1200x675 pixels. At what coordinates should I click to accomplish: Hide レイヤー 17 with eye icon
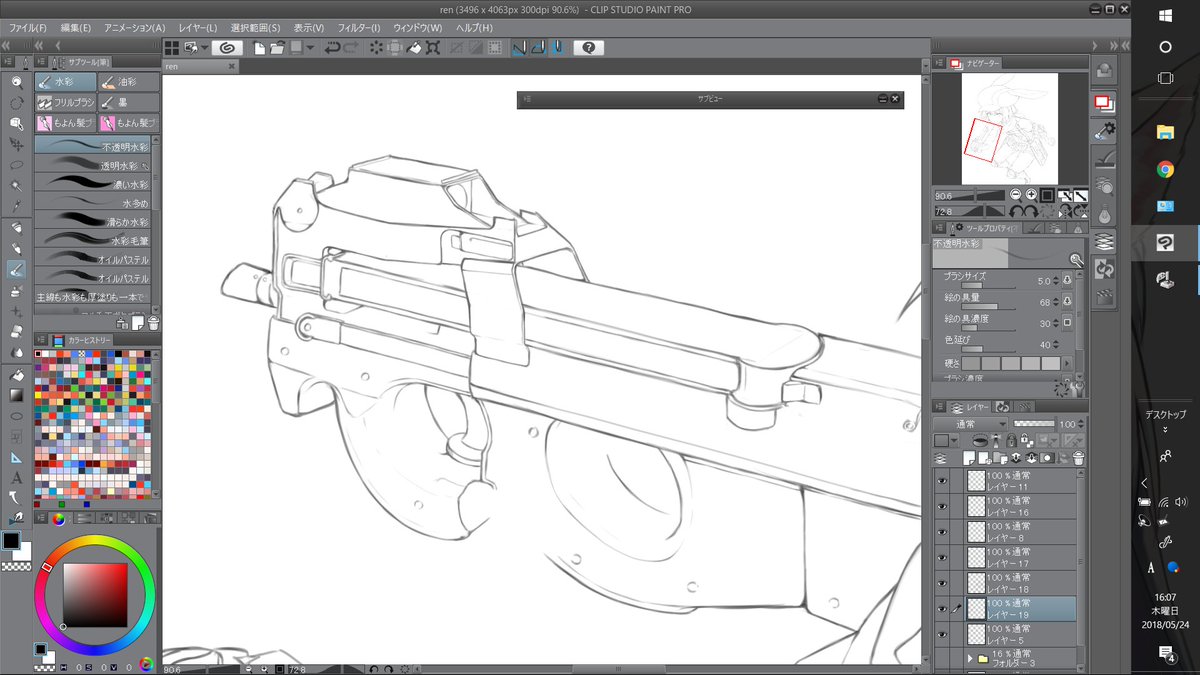pos(942,557)
